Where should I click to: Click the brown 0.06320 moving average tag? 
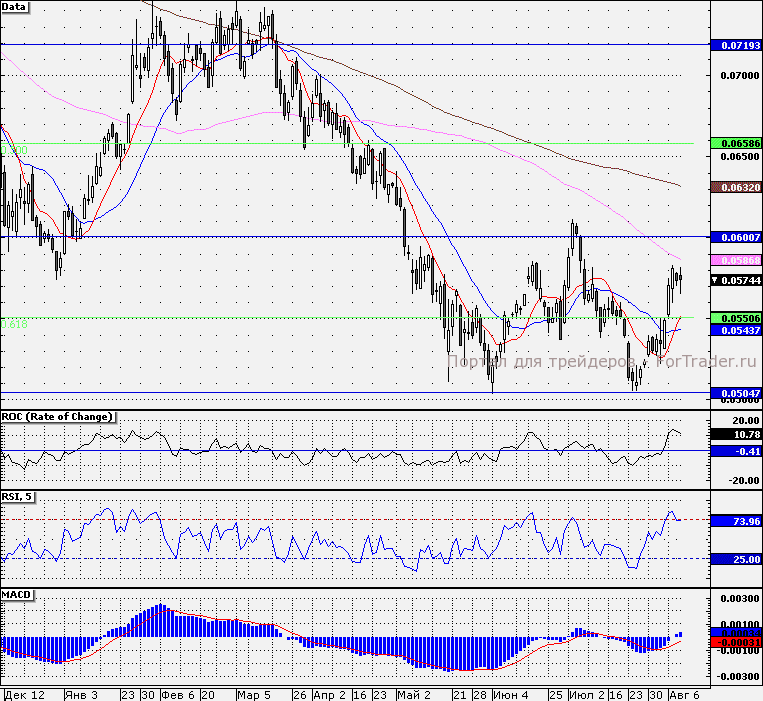[x=737, y=187]
